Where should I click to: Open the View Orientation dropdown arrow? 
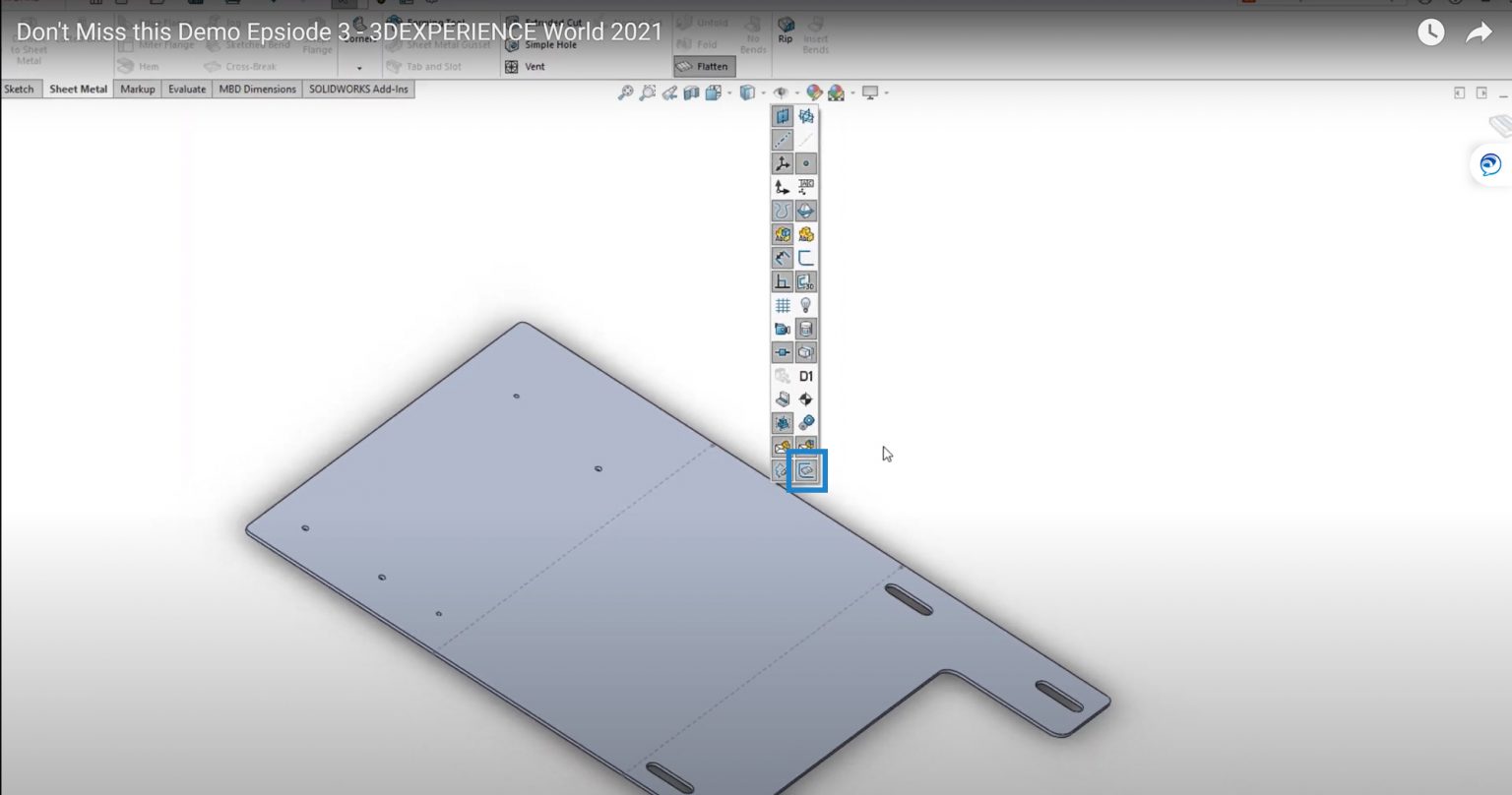[729, 93]
